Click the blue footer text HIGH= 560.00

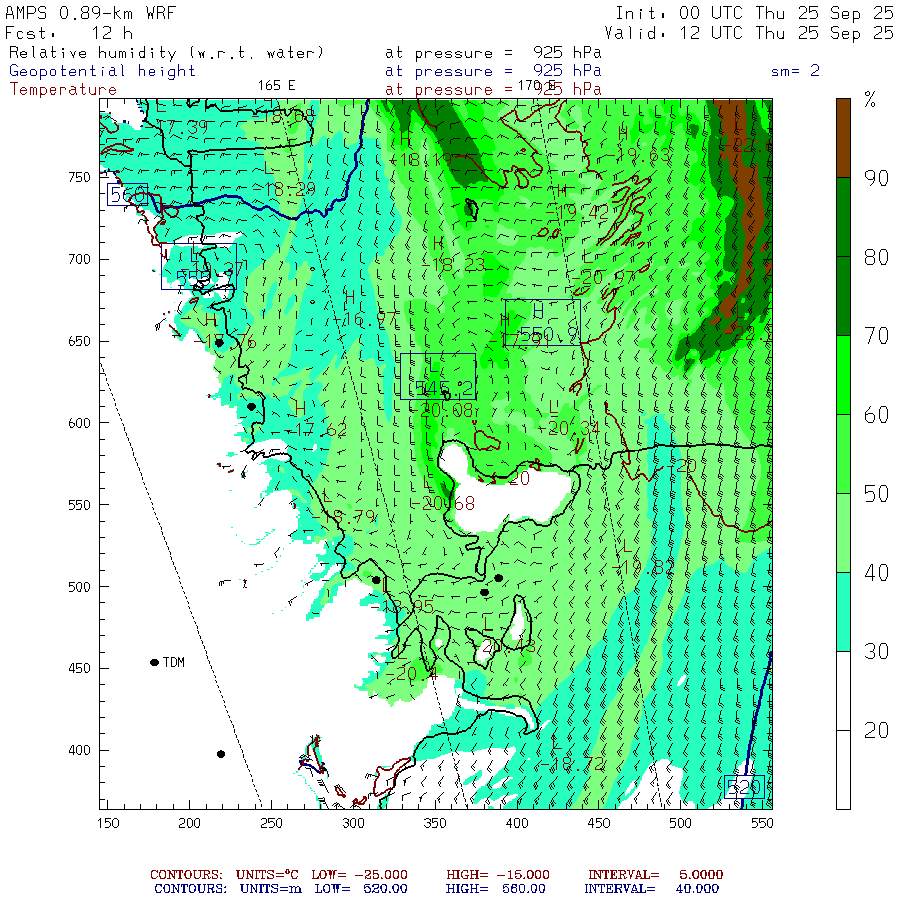tap(496, 889)
